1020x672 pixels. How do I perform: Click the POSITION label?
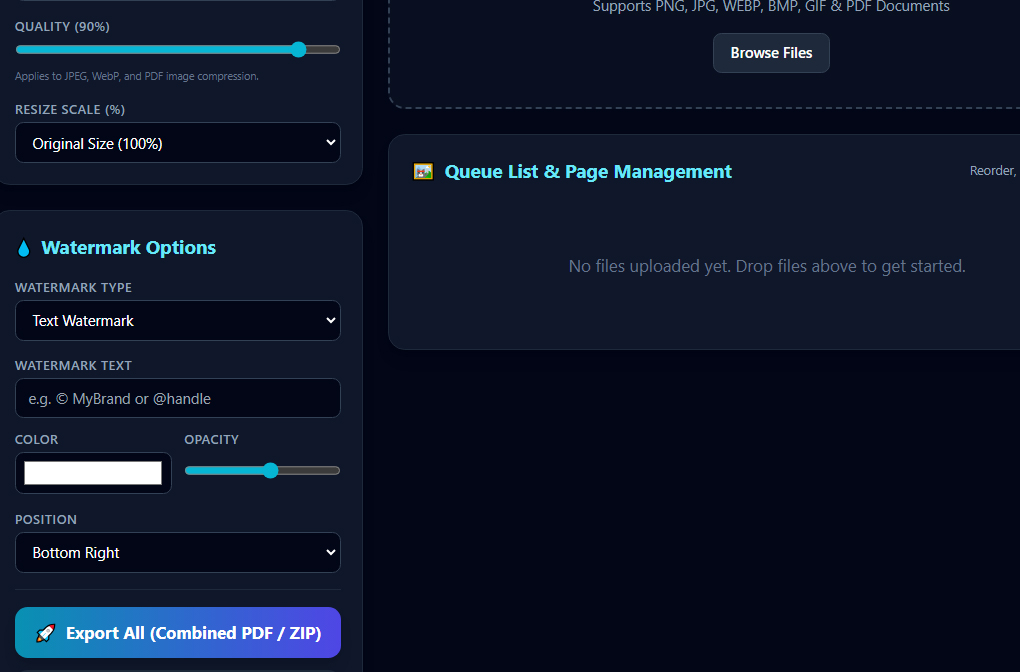coord(46,520)
